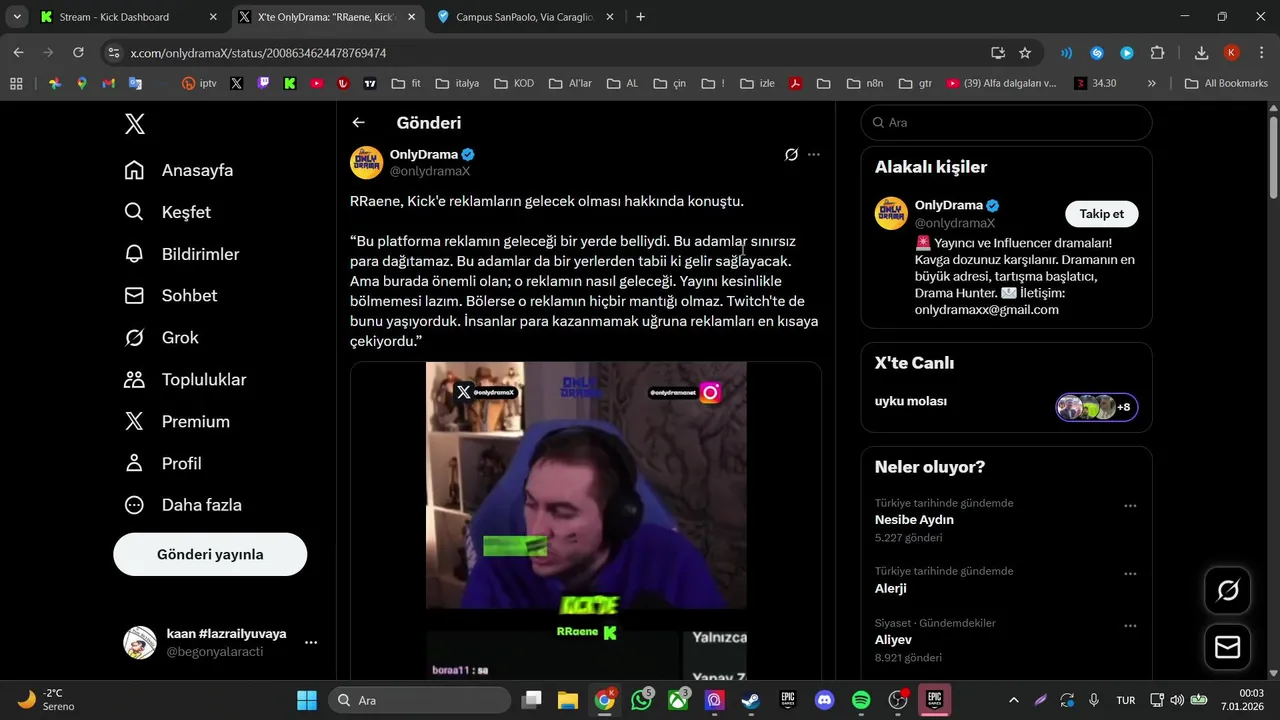Go to Anasayfa in sidebar
Viewport: 1280px width, 720px height.
coord(179,170)
